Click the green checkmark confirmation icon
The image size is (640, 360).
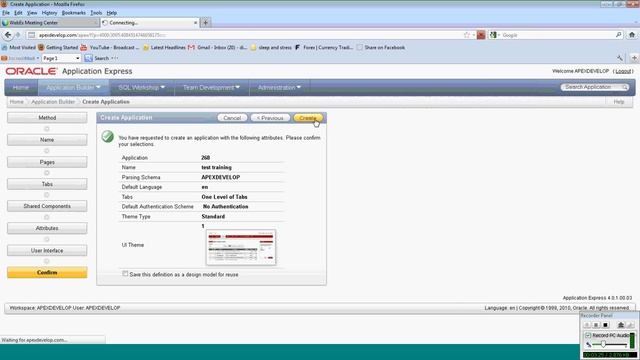[108, 136]
